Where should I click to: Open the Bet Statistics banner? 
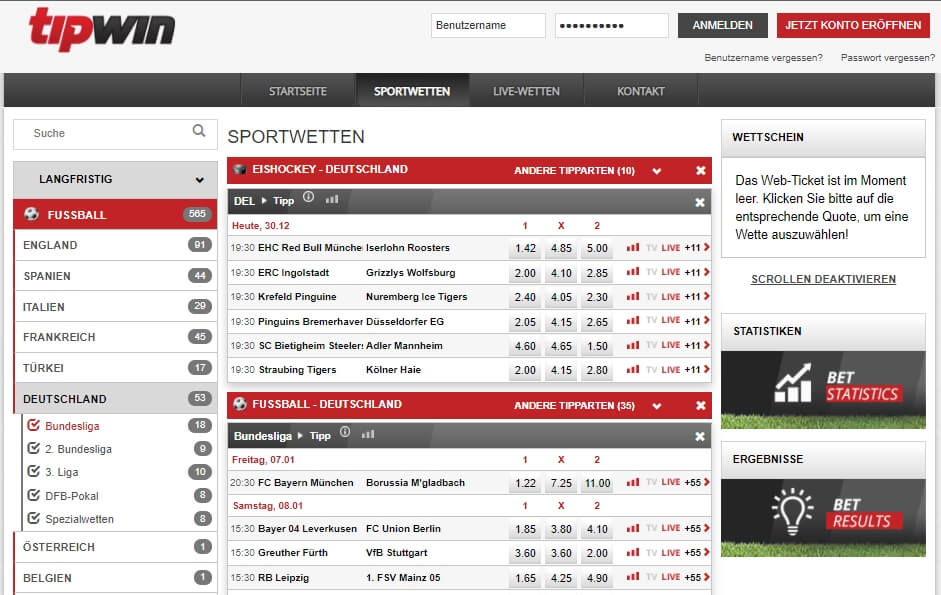point(823,389)
